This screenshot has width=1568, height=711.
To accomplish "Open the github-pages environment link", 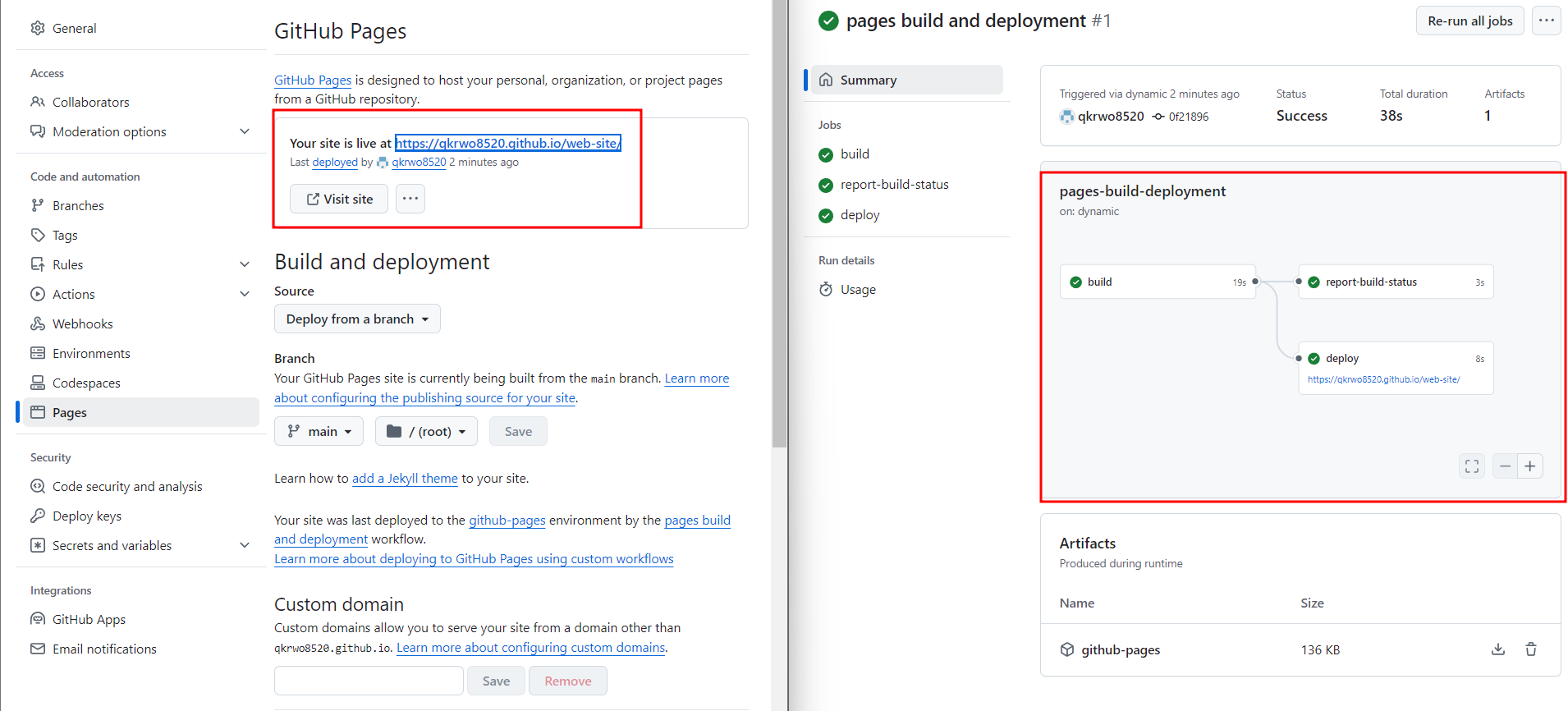I will click(x=507, y=520).
